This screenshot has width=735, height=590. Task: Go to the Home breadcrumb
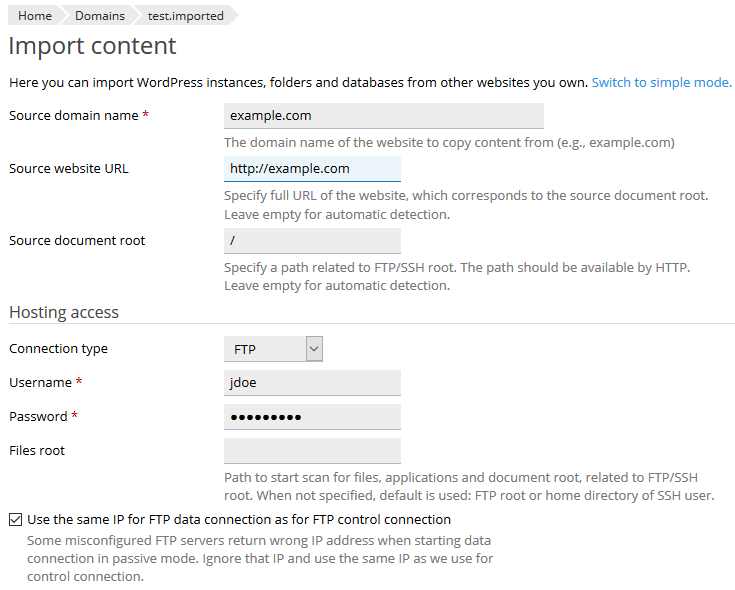[x=35, y=15]
